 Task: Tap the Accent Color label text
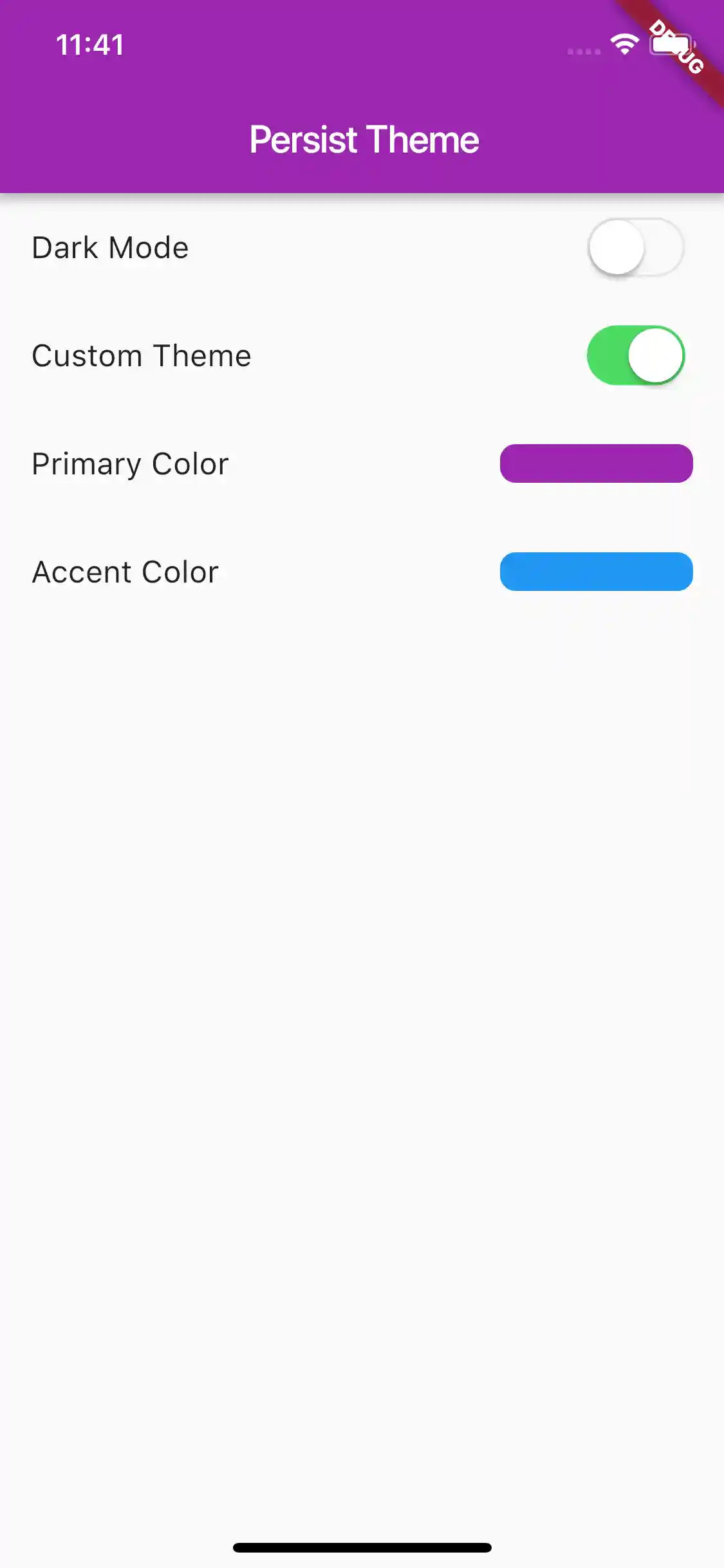point(125,572)
